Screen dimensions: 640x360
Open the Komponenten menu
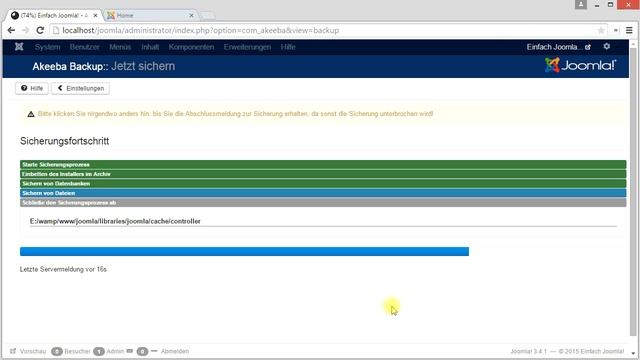click(191, 47)
